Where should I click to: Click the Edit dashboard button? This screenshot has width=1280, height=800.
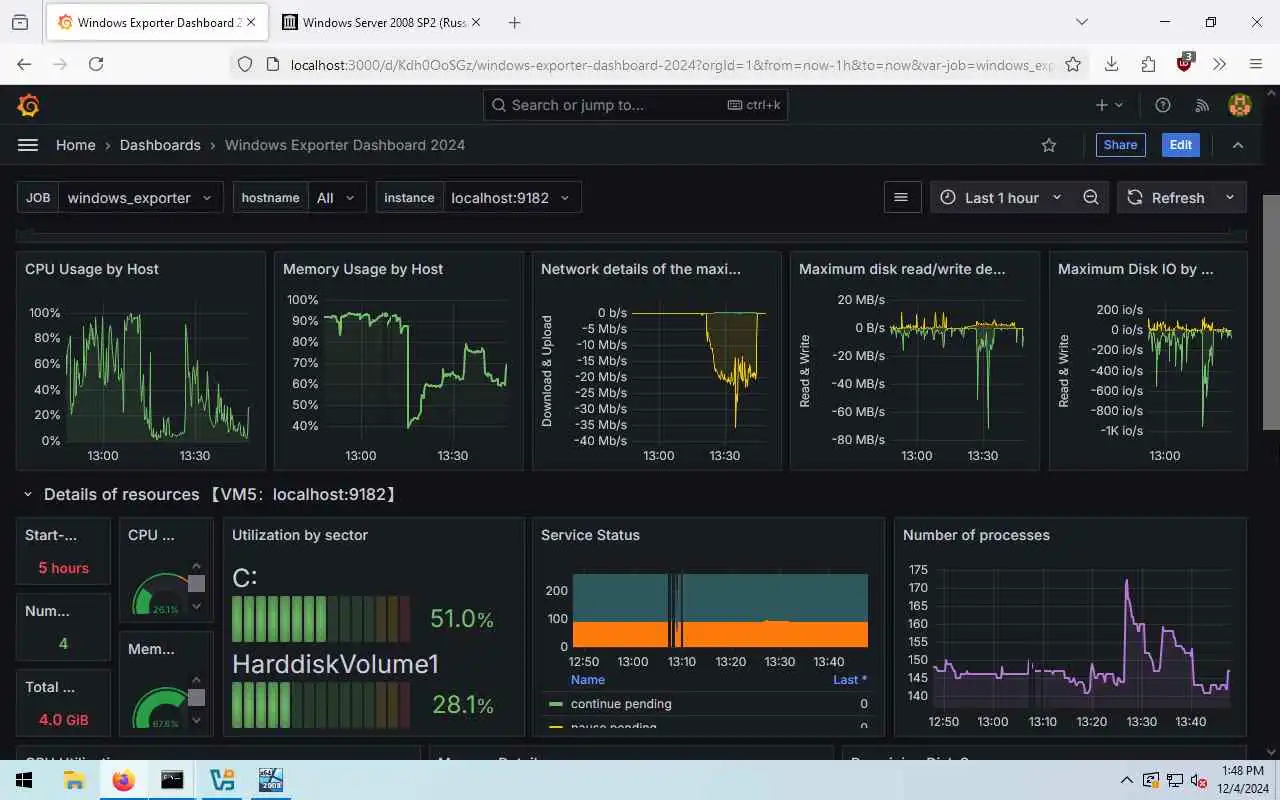1181,145
